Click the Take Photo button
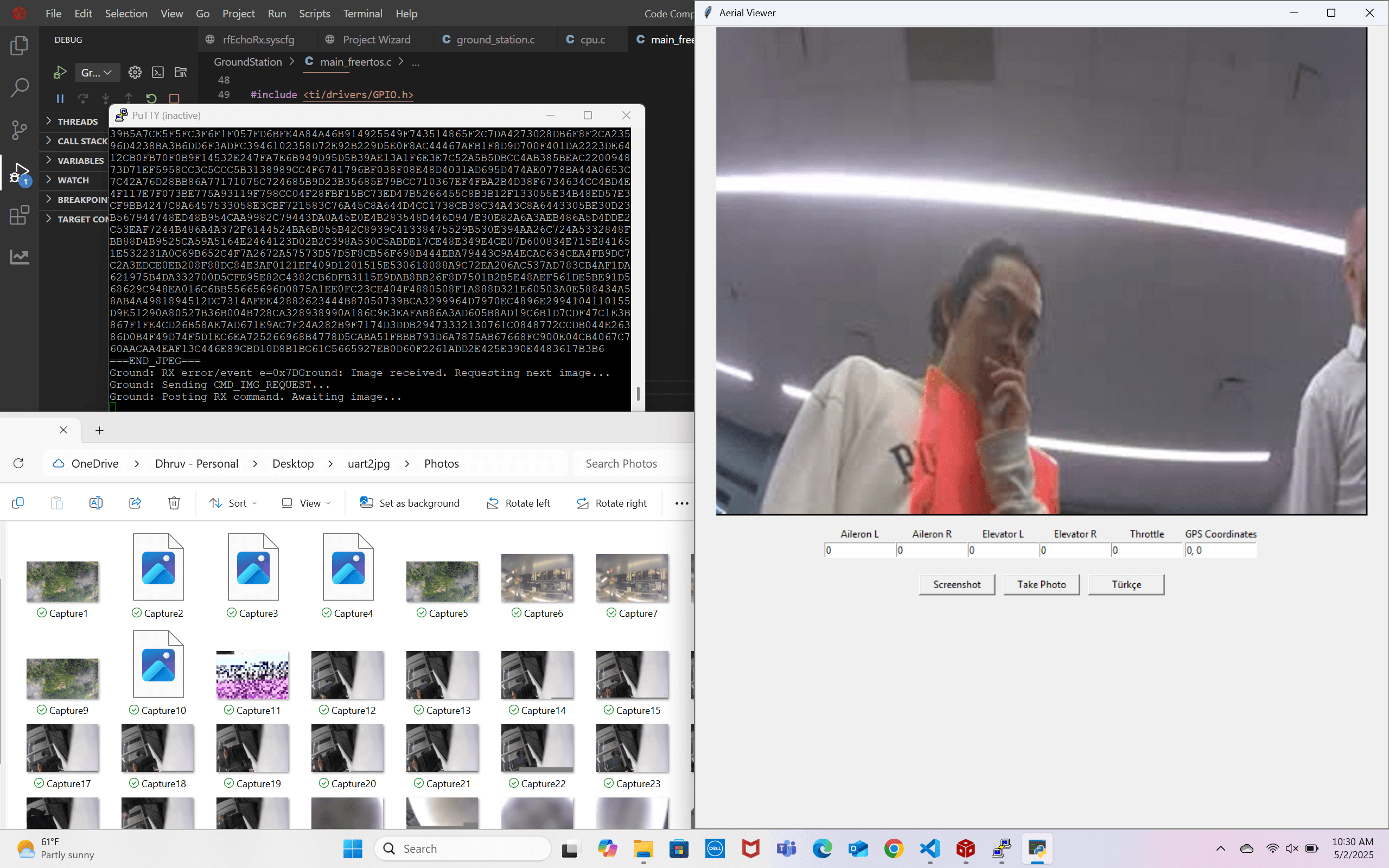The height and width of the screenshot is (868, 1389). point(1041,584)
